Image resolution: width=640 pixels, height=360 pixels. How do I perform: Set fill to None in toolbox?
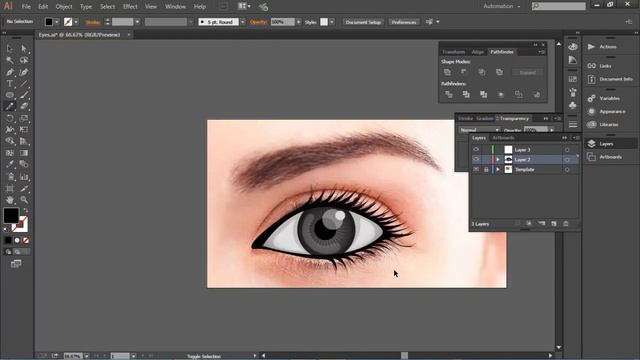pyautogui.click(x=26, y=240)
